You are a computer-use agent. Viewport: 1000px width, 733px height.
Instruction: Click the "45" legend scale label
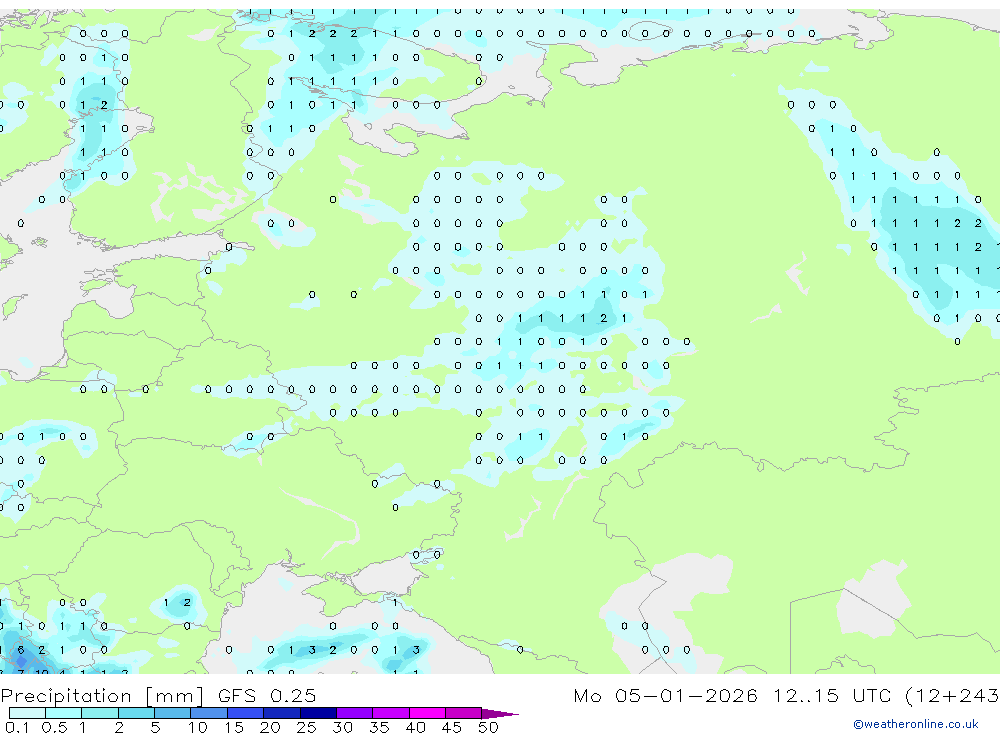[452, 727]
